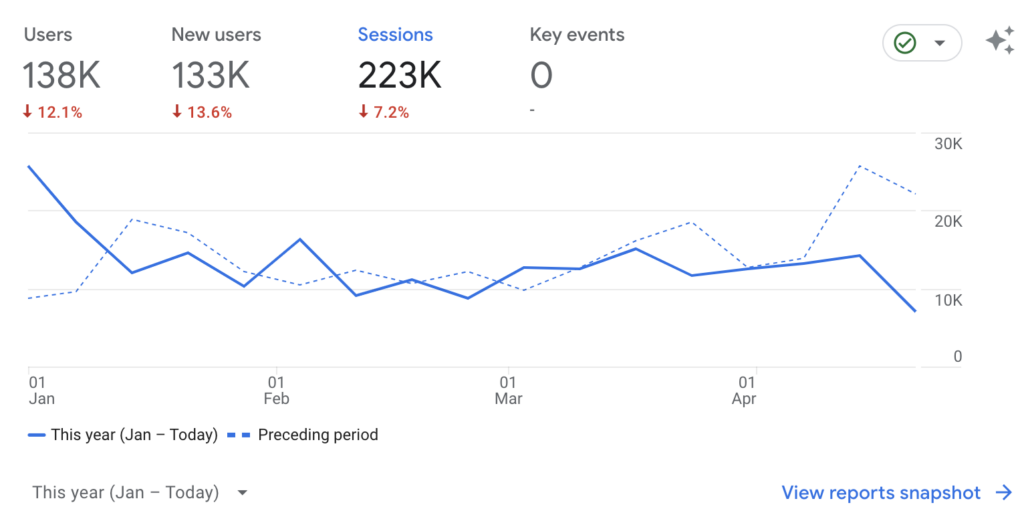Click the arrow next to View reports snapshot
Screen dimensions: 1024x515
[x=1004, y=492]
